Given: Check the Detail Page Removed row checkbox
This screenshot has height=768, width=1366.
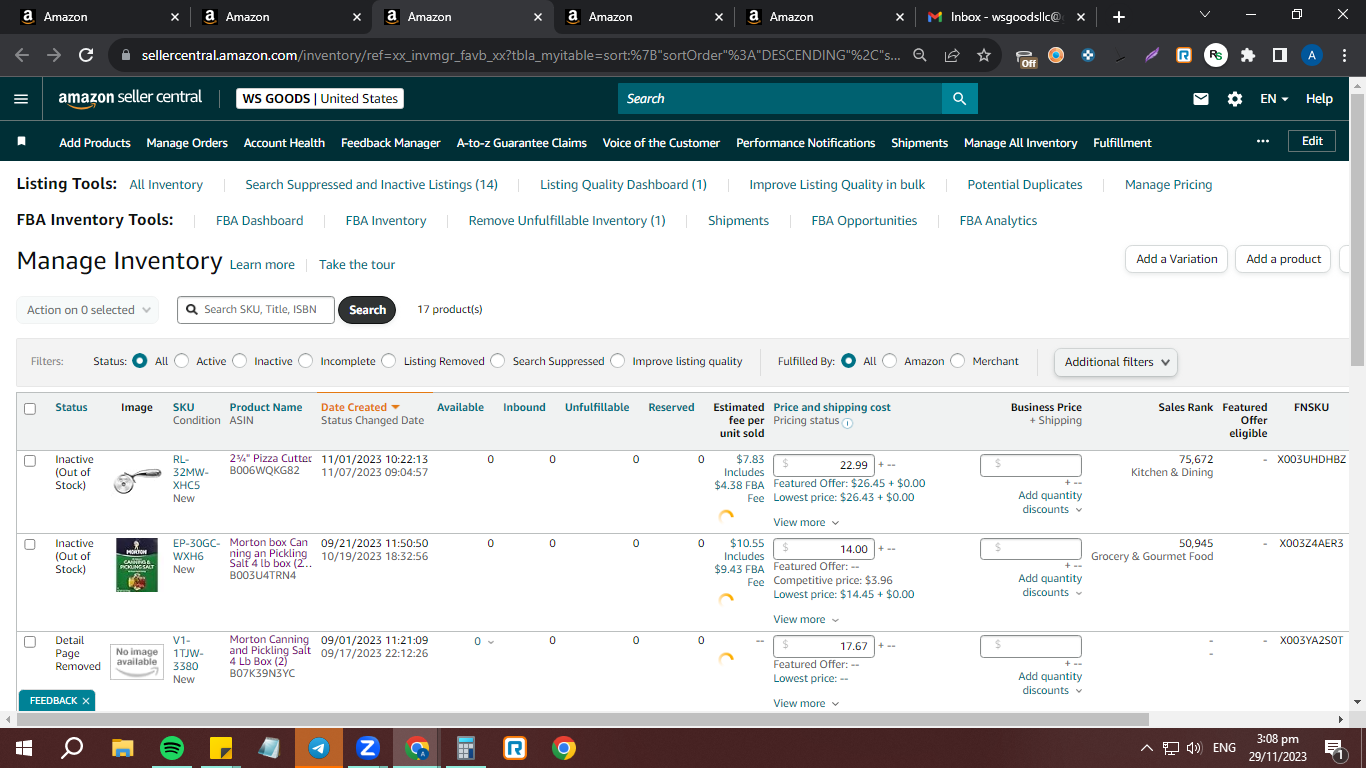Looking at the screenshot, I should 30,642.
